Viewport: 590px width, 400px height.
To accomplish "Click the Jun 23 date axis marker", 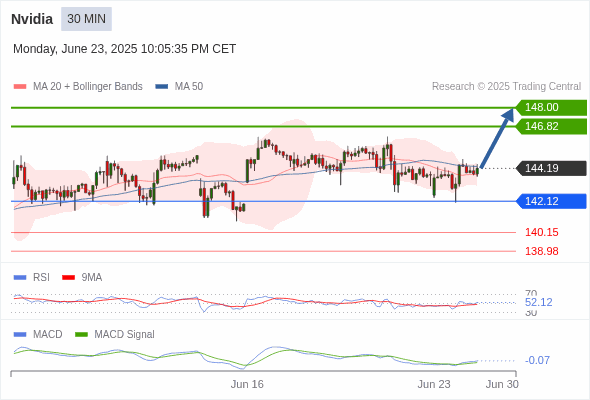I will (x=433, y=384).
